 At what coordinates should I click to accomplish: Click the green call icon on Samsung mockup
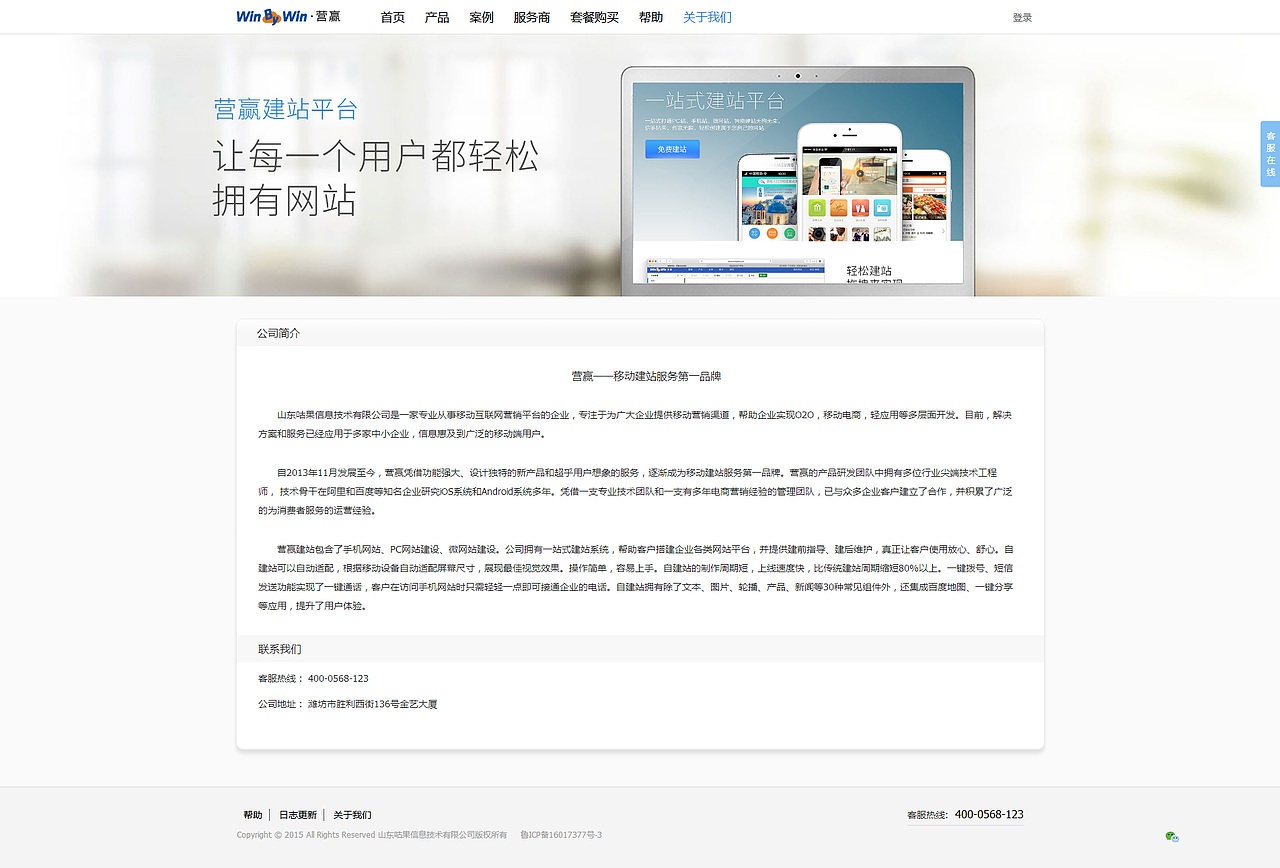[789, 234]
